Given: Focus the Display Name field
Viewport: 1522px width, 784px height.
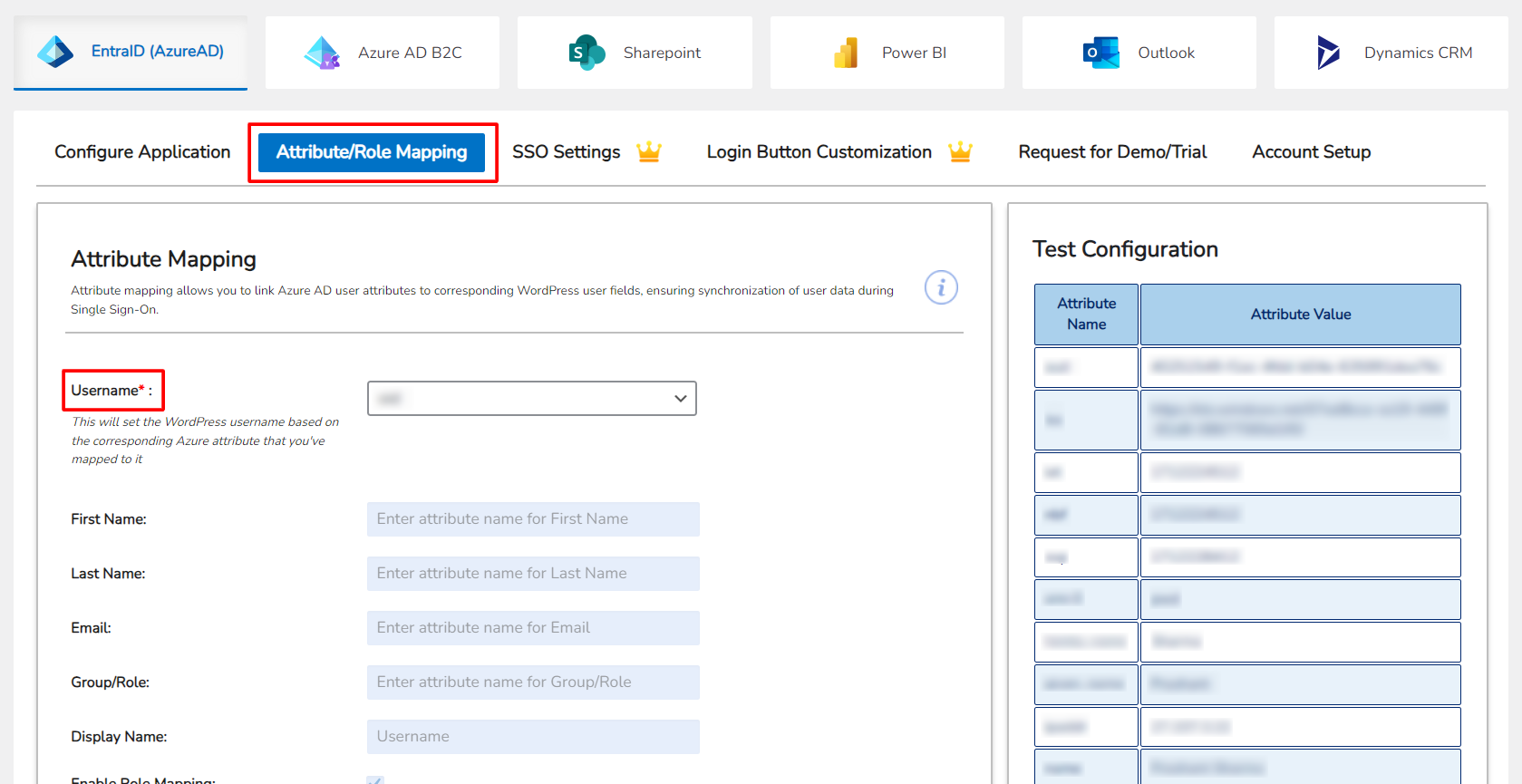Looking at the screenshot, I should click(x=533, y=737).
